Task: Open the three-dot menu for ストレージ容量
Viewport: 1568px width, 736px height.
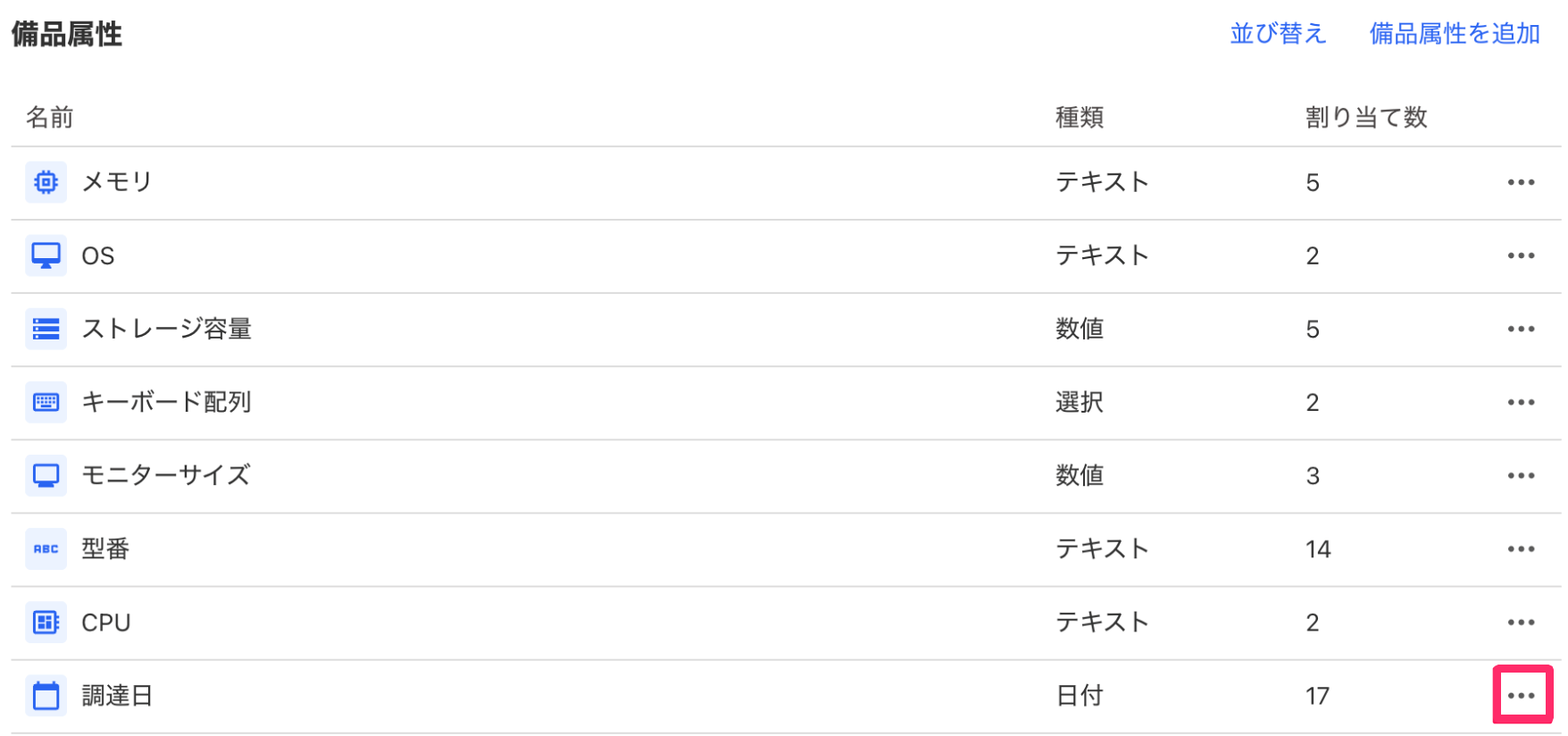Action: pyautogui.click(x=1521, y=329)
